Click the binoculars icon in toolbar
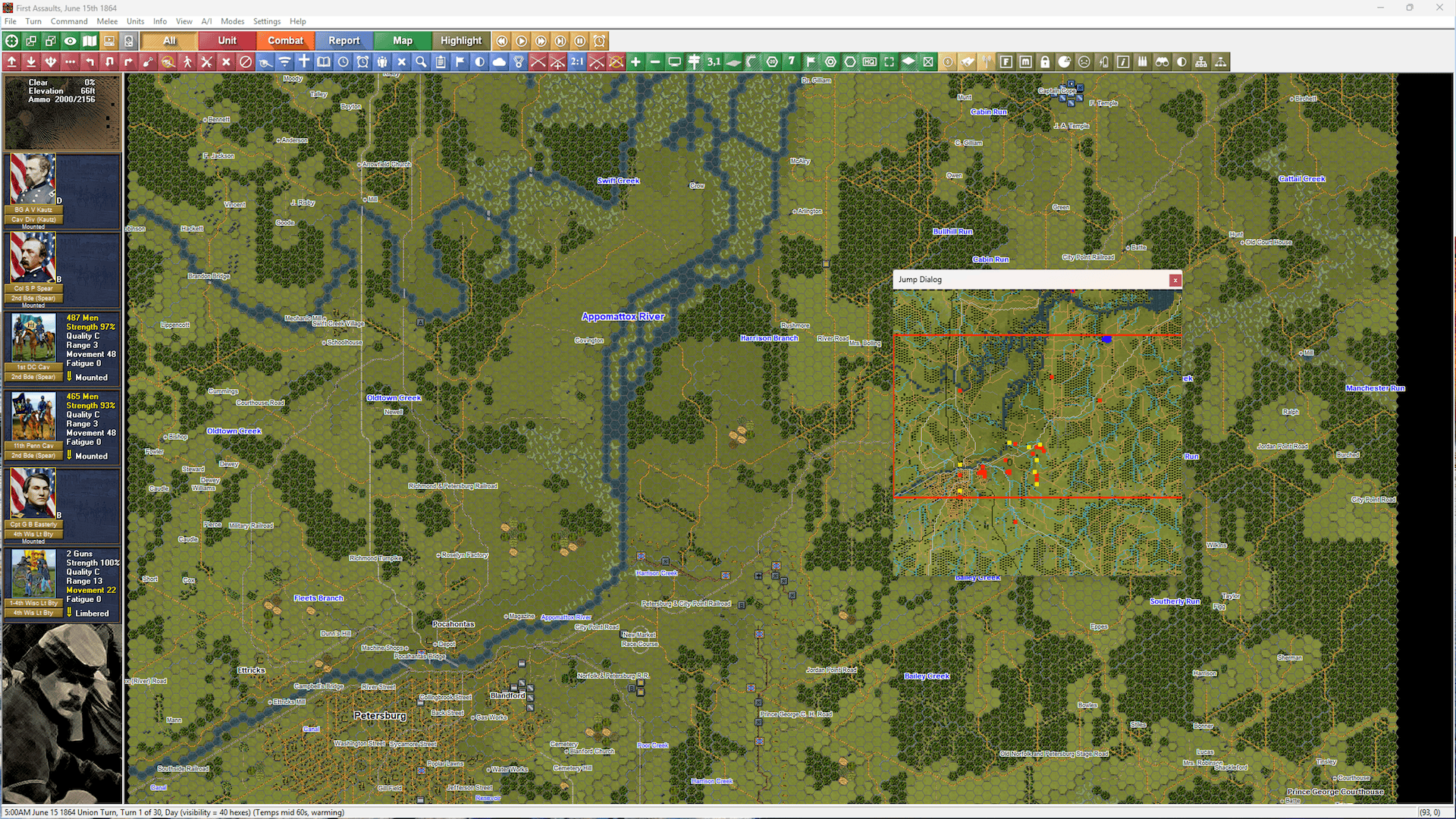Viewport: 1456px width, 819px height. click(x=1162, y=62)
